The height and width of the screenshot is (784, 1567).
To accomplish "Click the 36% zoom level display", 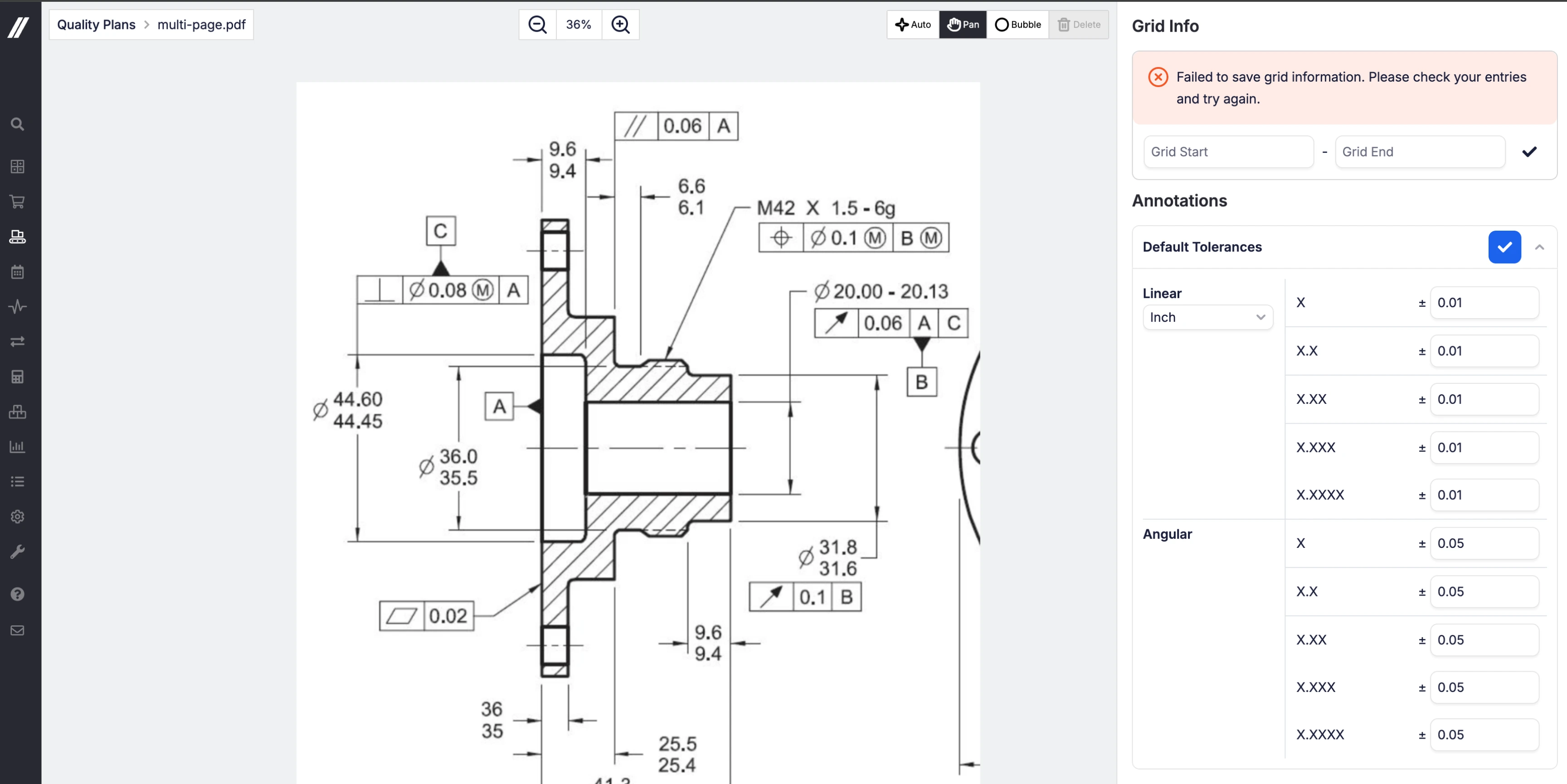I will [579, 25].
